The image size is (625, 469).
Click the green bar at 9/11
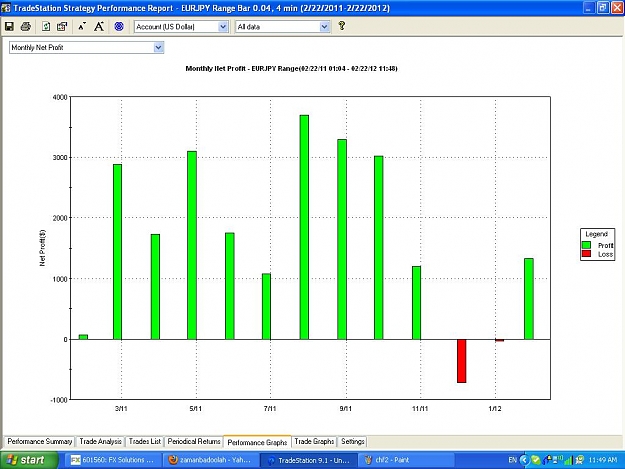[342, 239]
